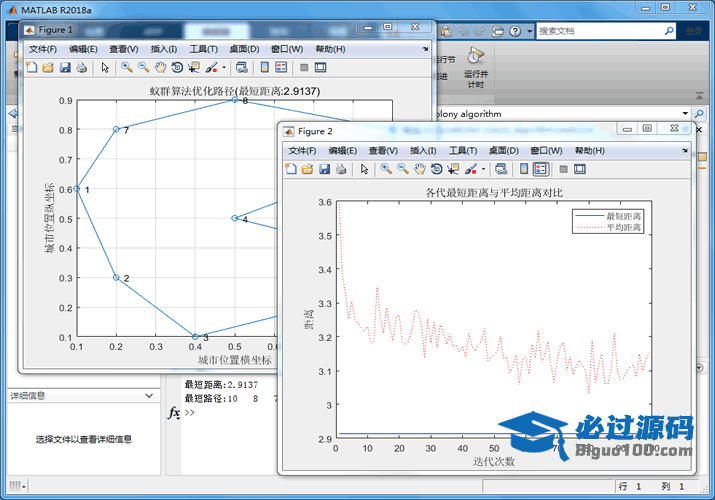Toggle Insert Legend in Figure 2 toolbar
The width and height of the screenshot is (715, 500).
(541, 169)
